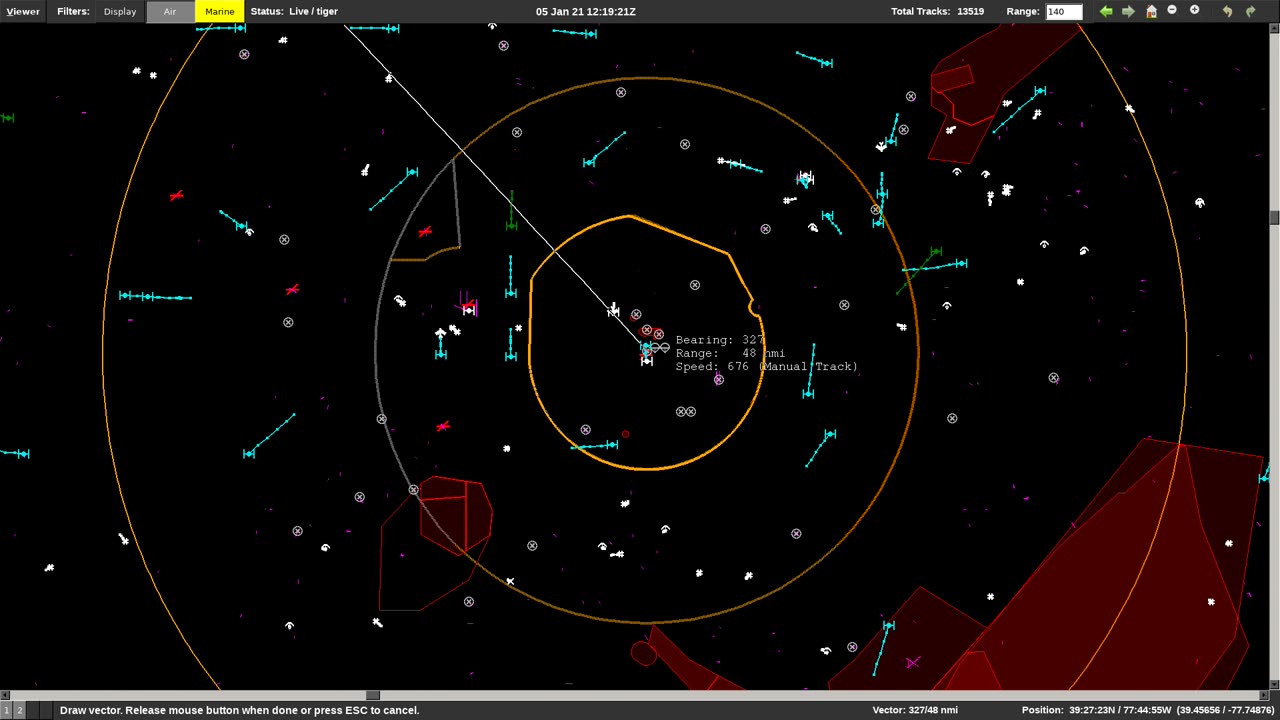Go forward with the green right arrow
Screen dimensions: 1280x720
click(x=1128, y=11)
